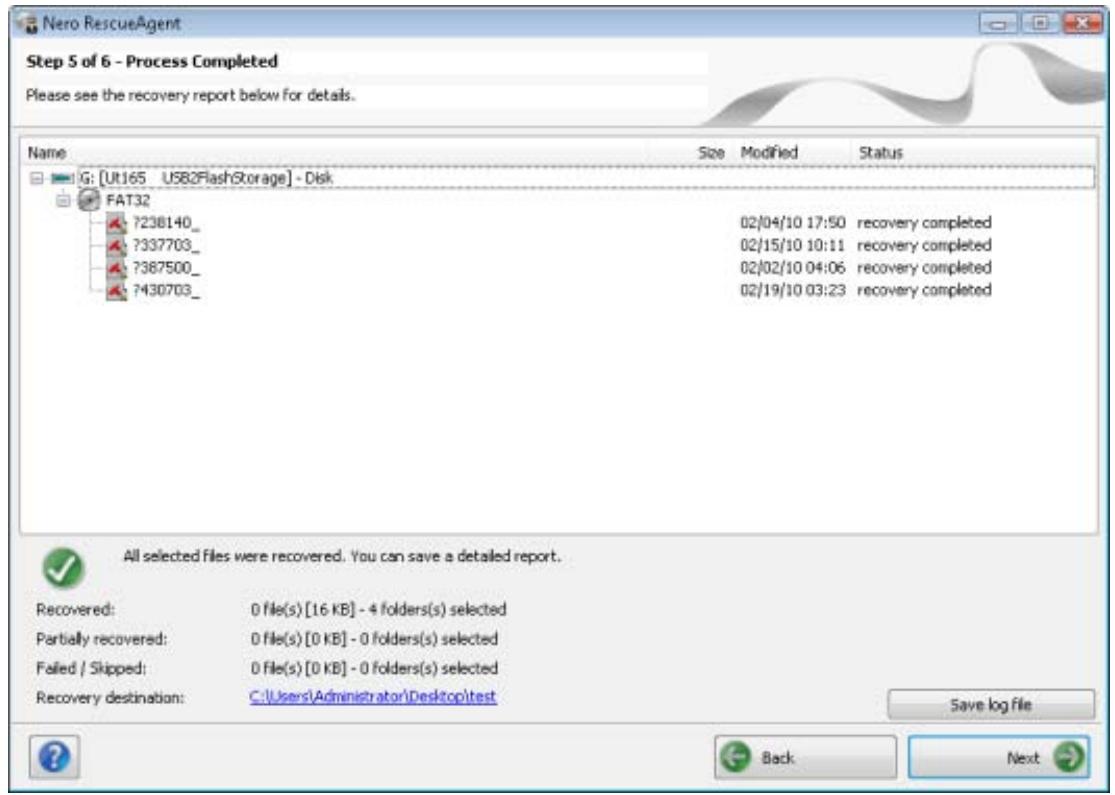The width and height of the screenshot is (1115, 795).
Task: Minimize the Nero RescueAgent window
Action: 997,23
